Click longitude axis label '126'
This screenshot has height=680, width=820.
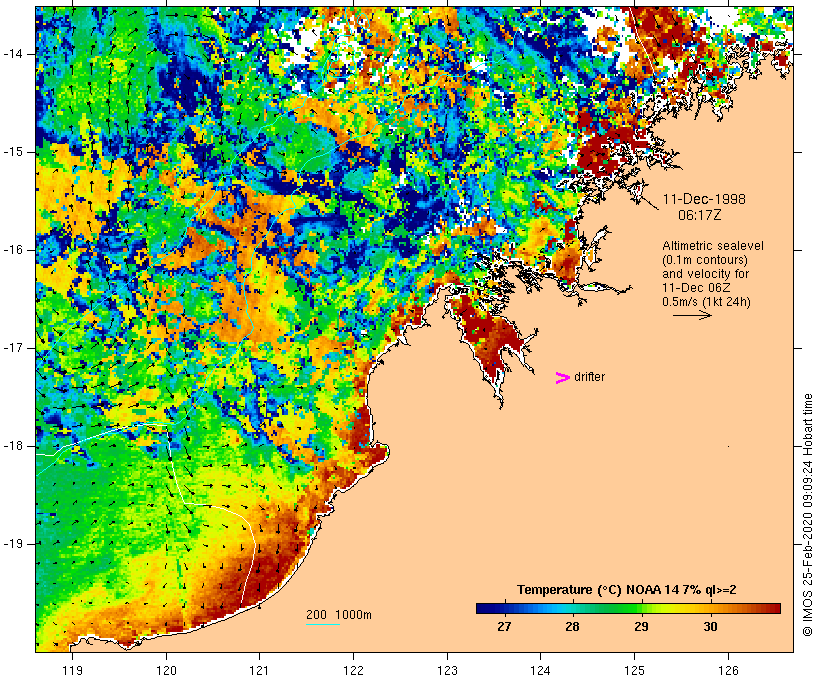[x=728, y=670]
